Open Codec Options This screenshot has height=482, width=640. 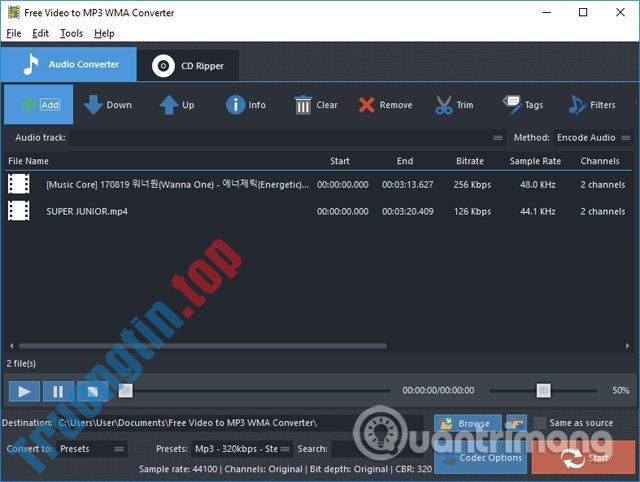480,458
